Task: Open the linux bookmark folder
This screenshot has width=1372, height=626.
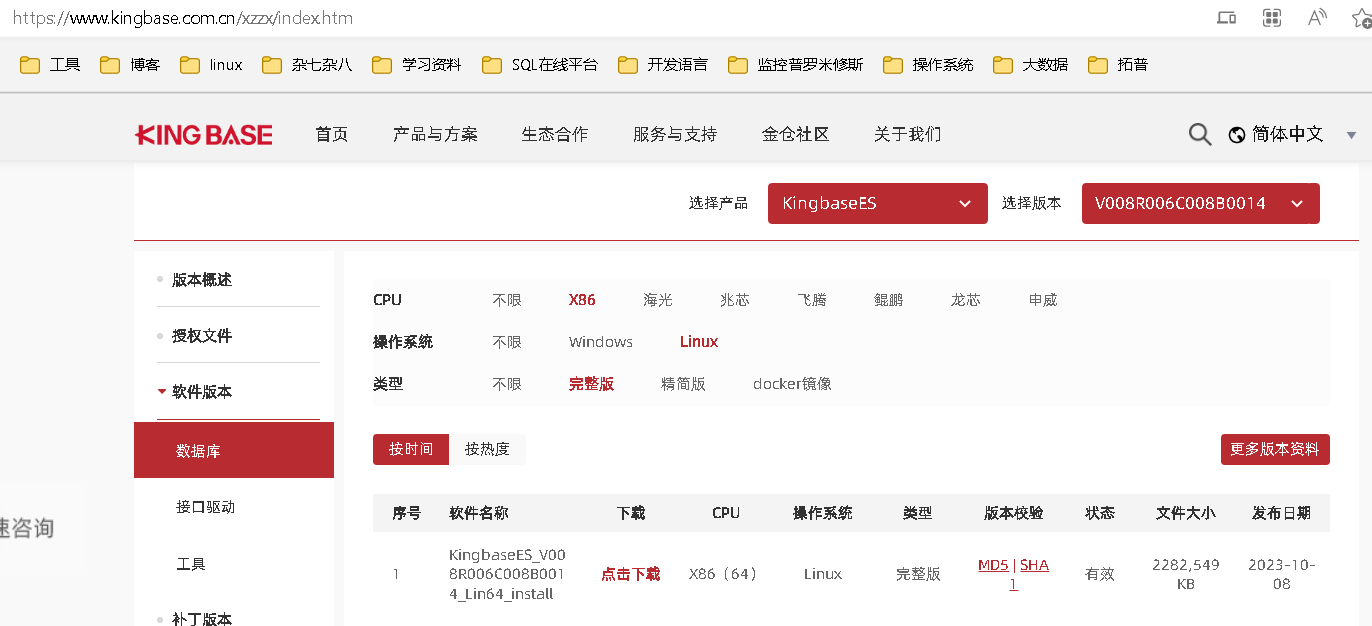Action: point(211,65)
